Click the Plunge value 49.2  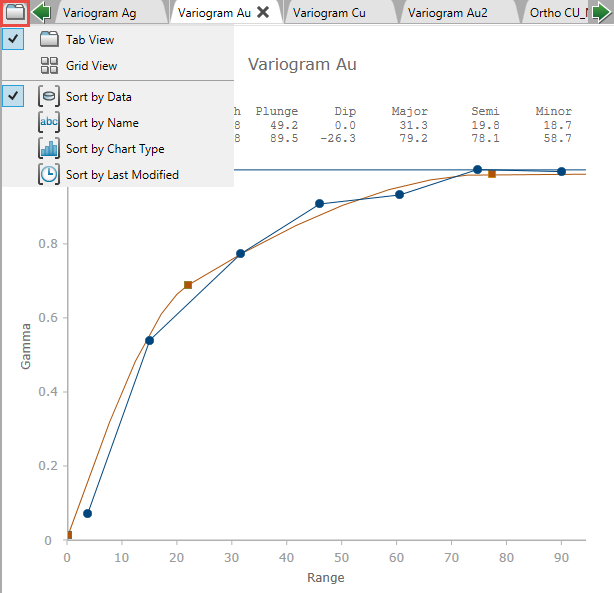tap(284, 125)
